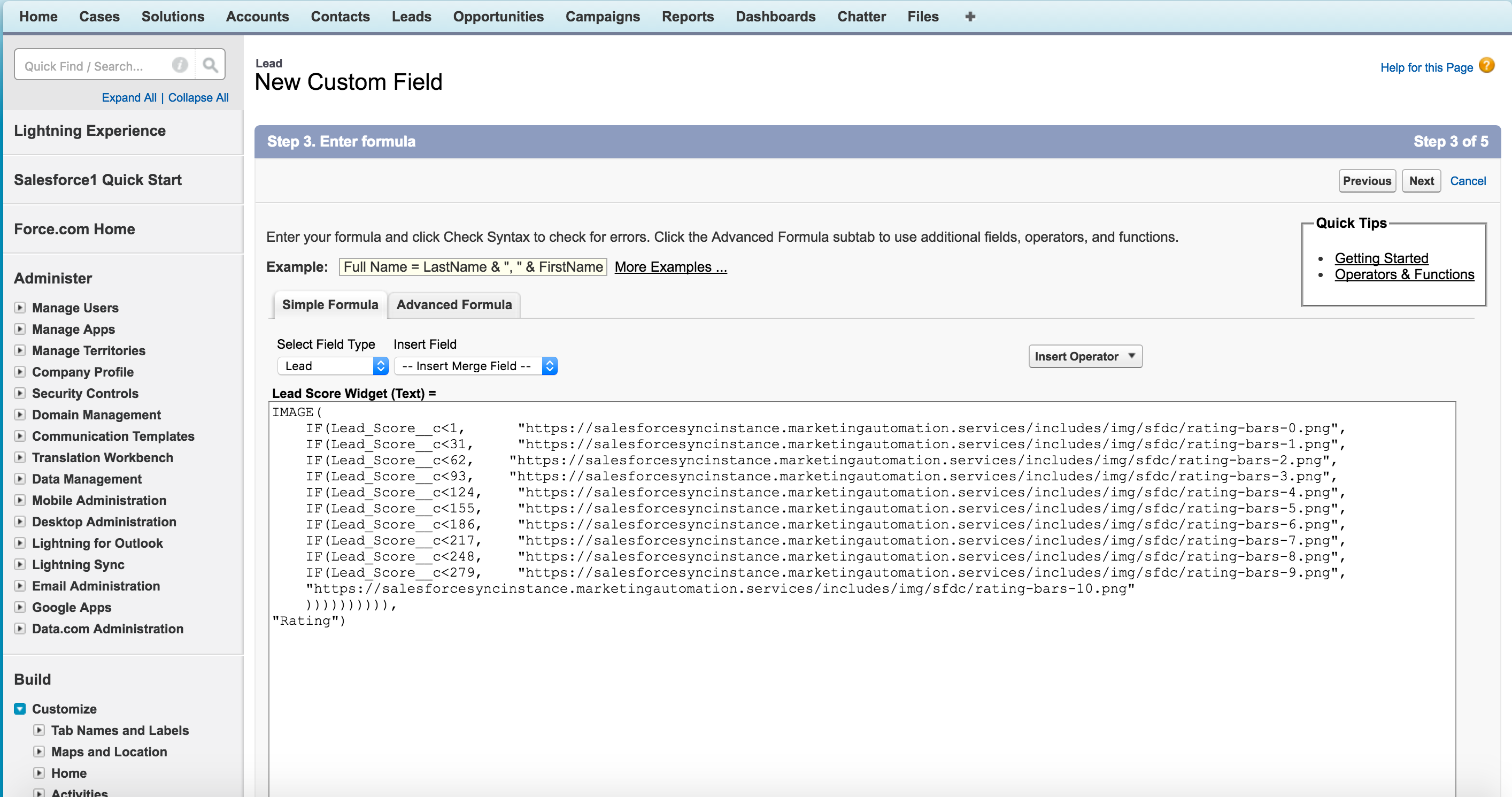Click Expand All in the sidebar
This screenshot has height=797, width=1512.
coord(129,97)
